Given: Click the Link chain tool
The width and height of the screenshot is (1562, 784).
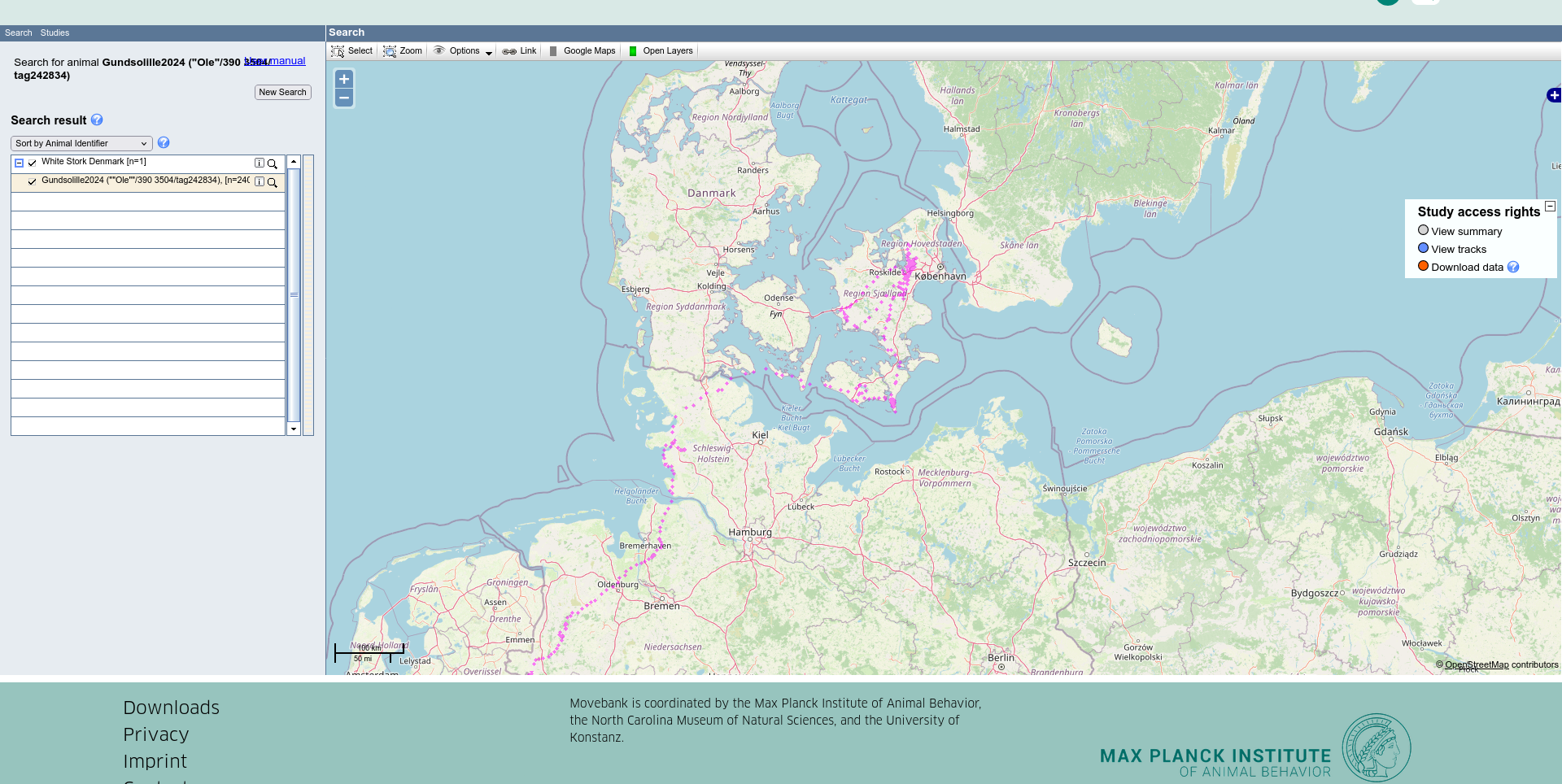Looking at the screenshot, I should tap(519, 51).
